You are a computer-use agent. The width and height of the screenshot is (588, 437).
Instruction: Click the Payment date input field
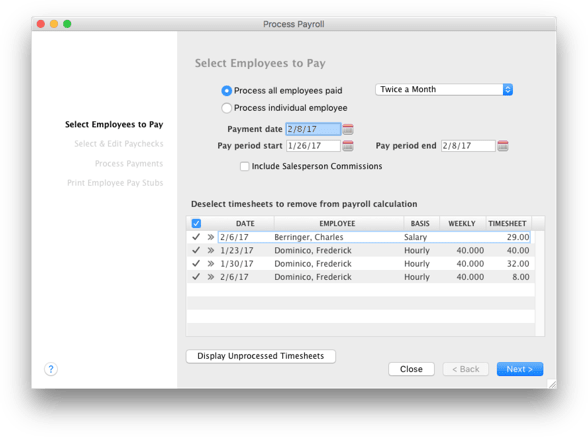314,129
